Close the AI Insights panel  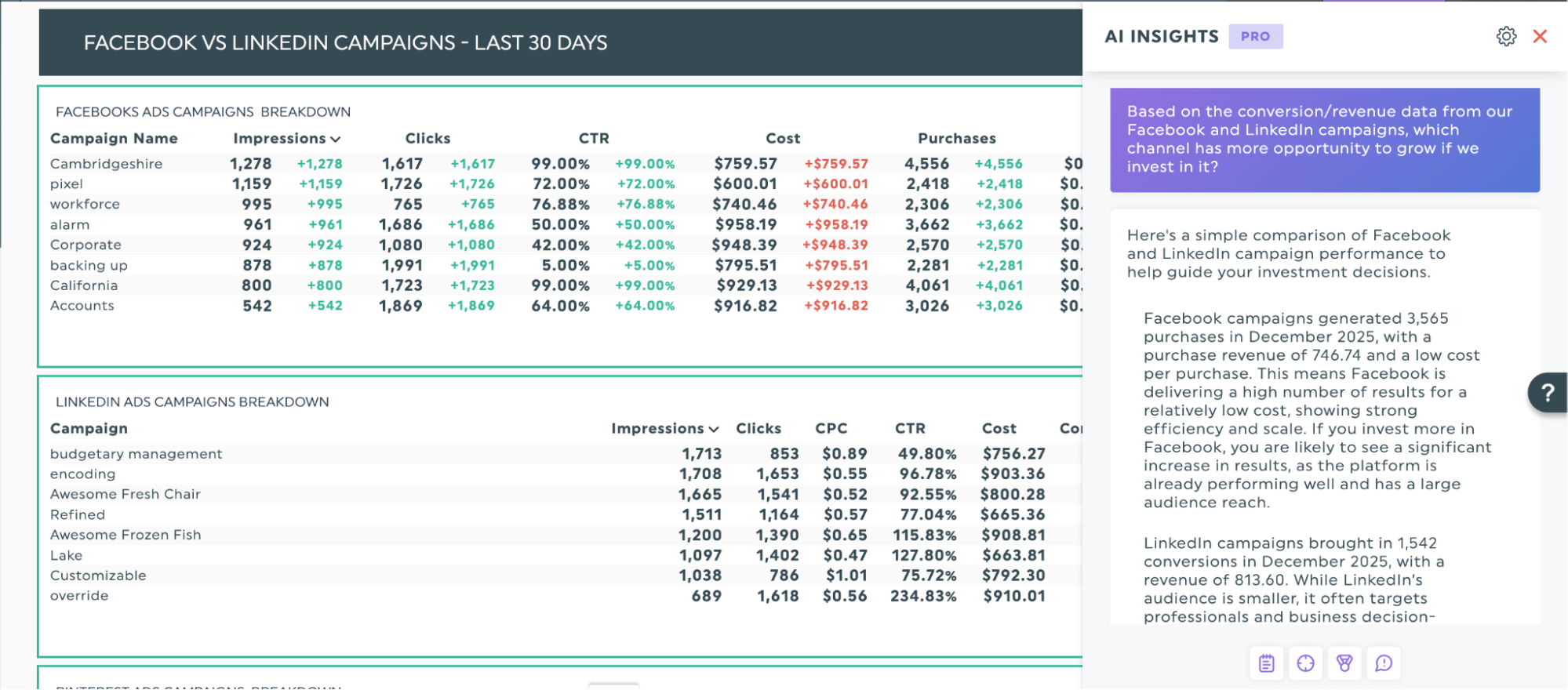coord(1540,37)
